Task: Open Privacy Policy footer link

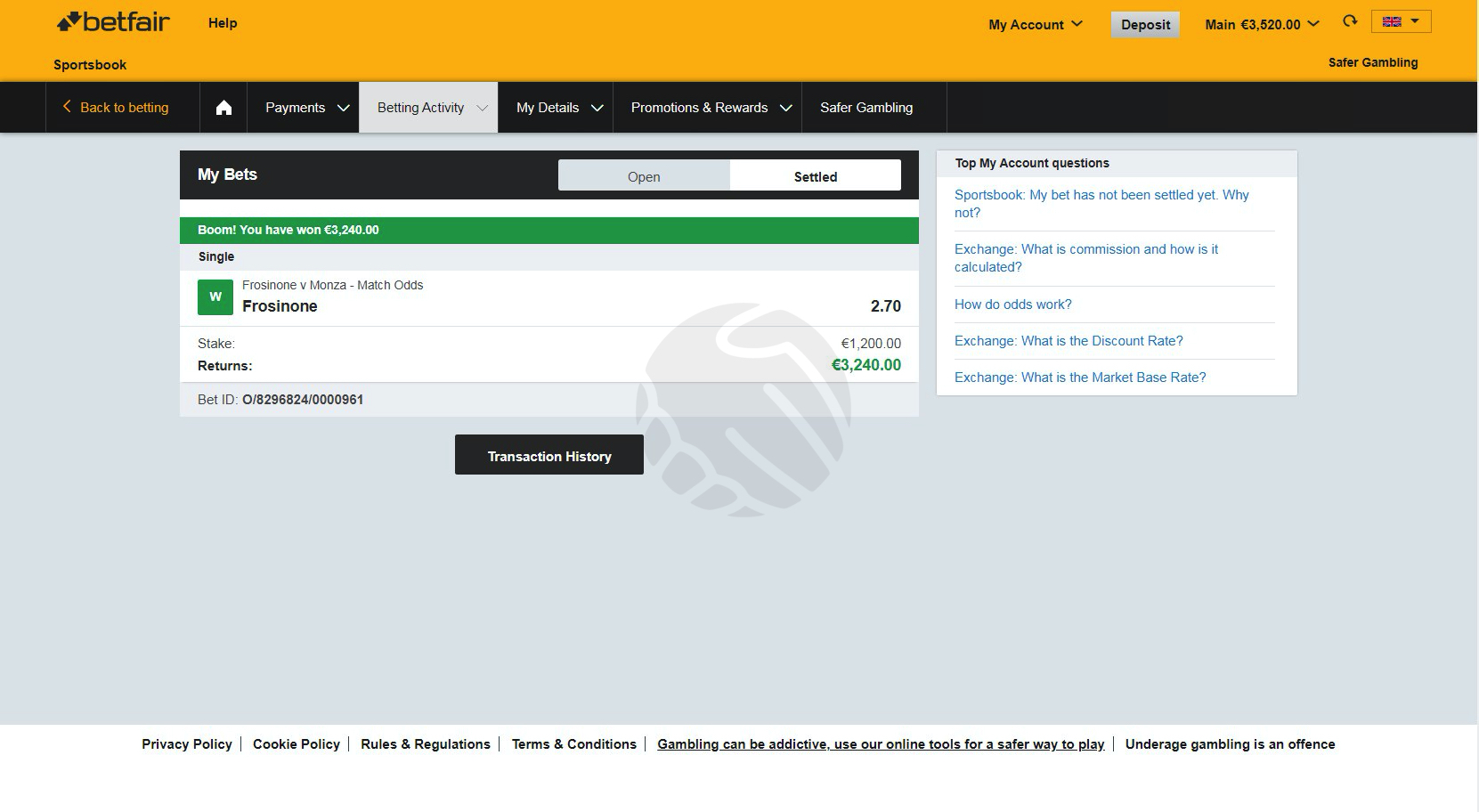Action: point(187,744)
